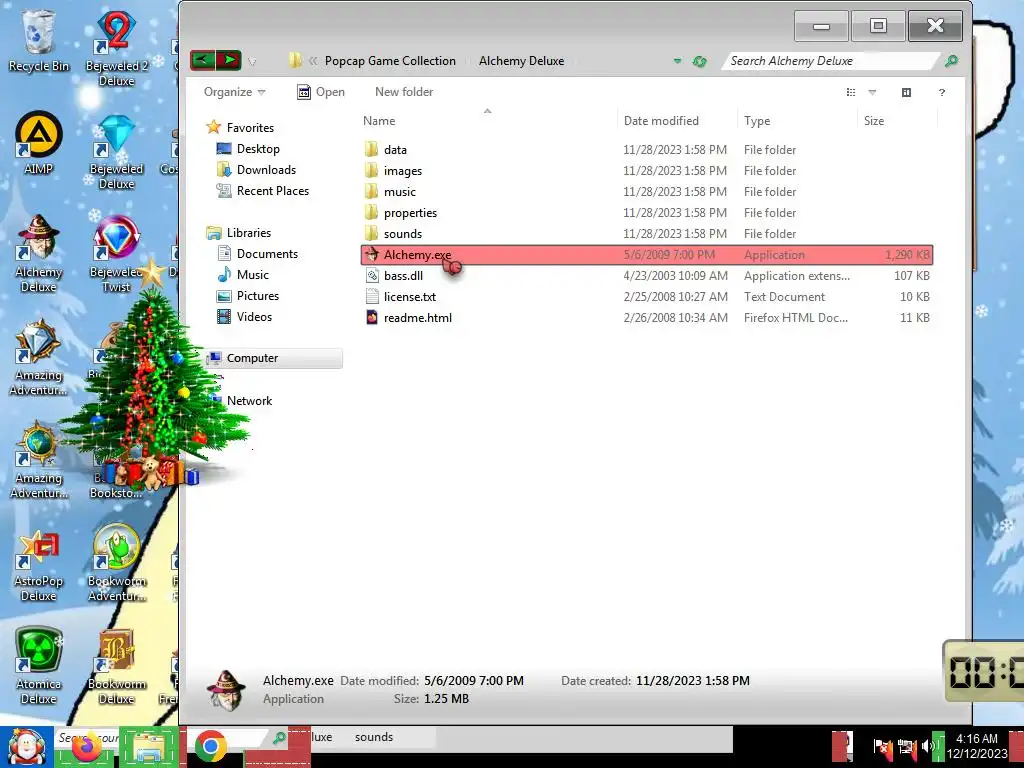
Task: Click the Application extens... type cell
Action: point(797,276)
